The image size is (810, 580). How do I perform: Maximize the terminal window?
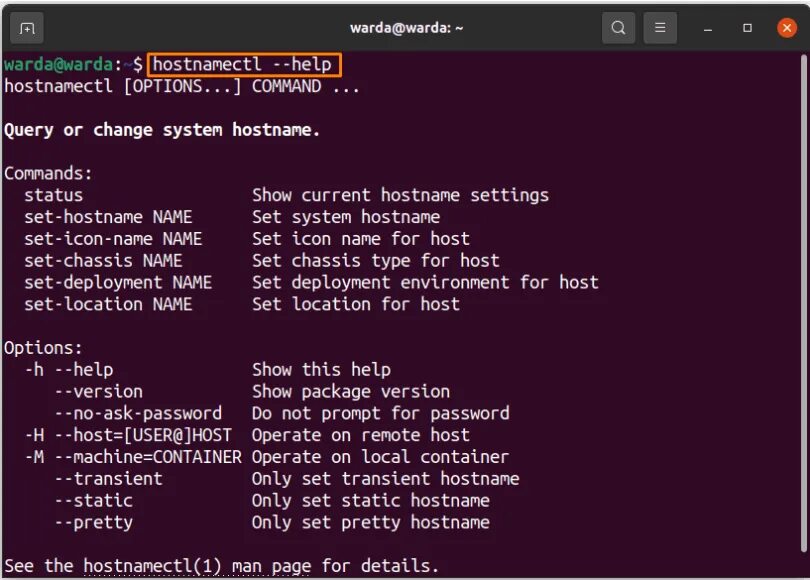click(x=747, y=28)
